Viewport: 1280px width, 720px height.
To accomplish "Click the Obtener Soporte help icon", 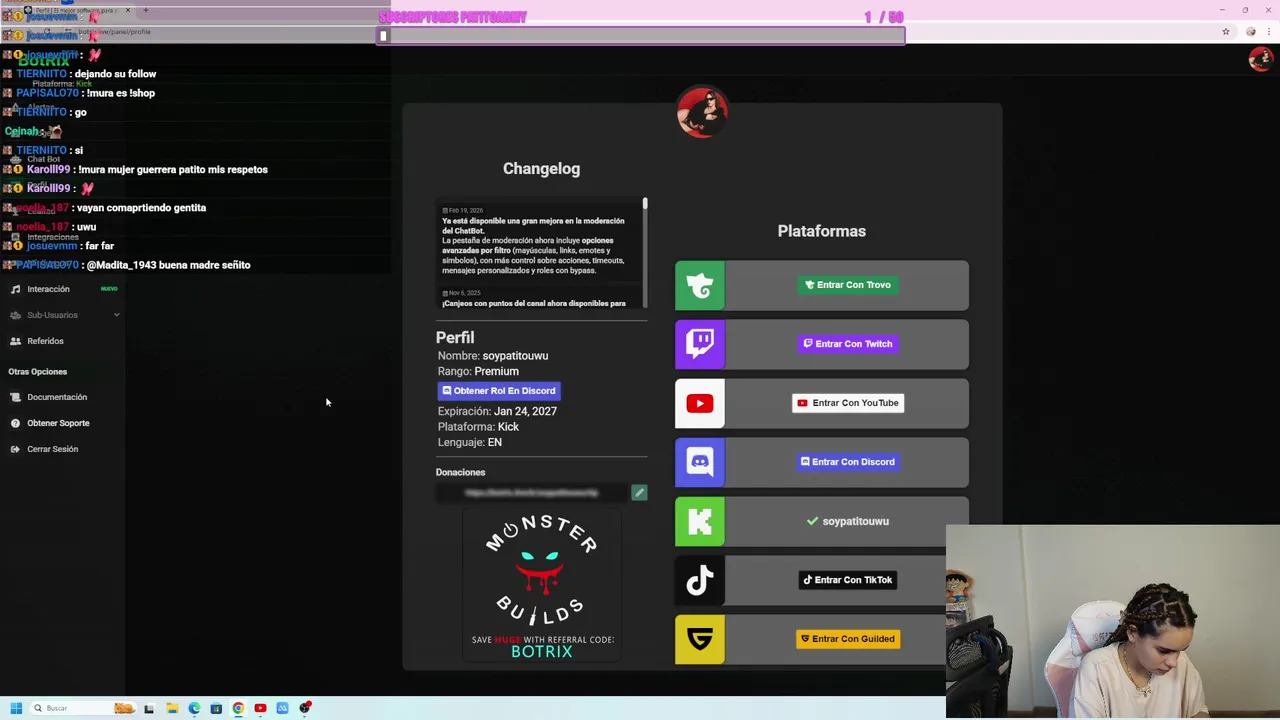I will click(15, 423).
